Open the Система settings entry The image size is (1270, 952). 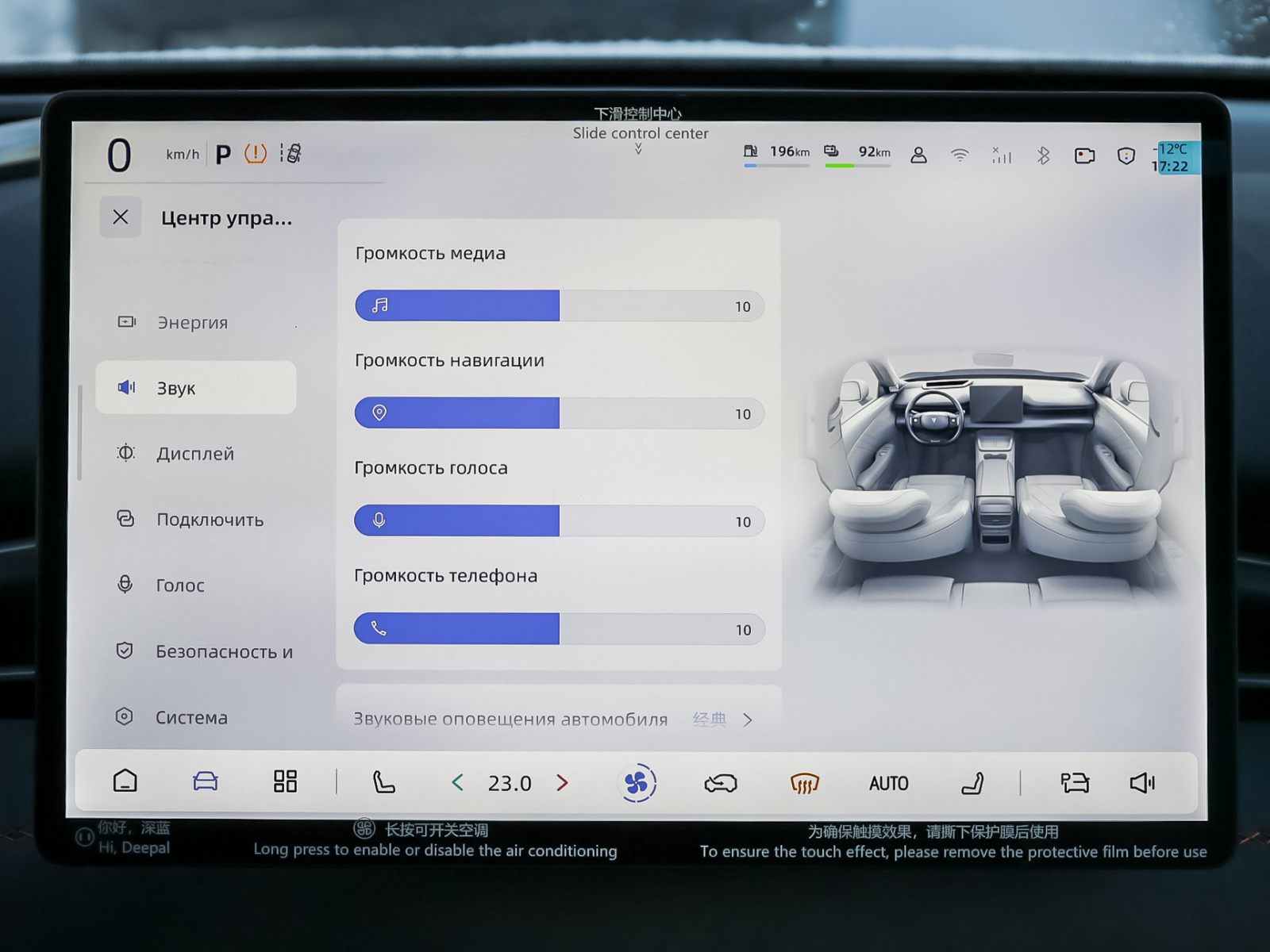pyautogui.click(x=191, y=717)
